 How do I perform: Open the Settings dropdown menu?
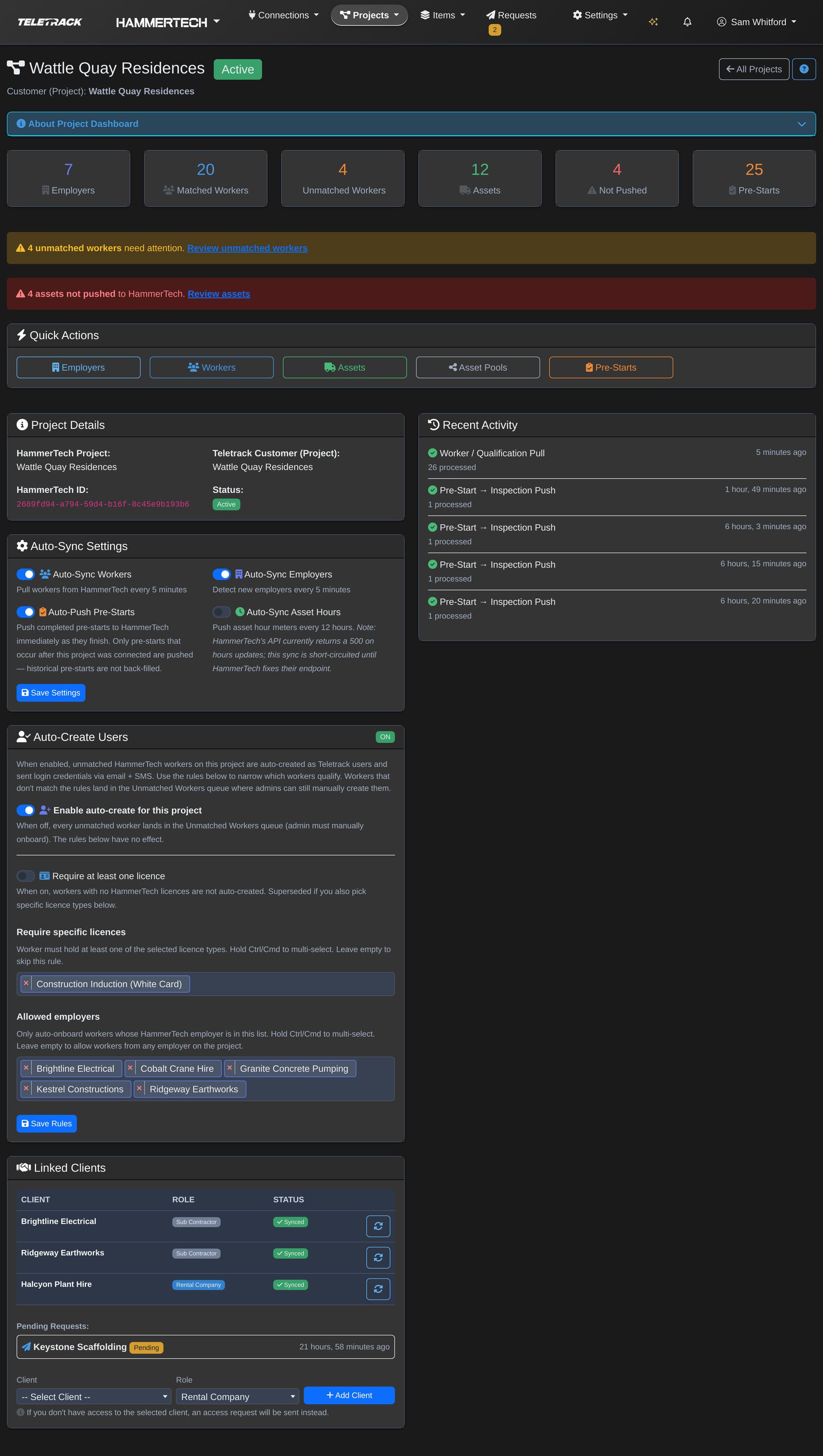pyautogui.click(x=600, y=15)
